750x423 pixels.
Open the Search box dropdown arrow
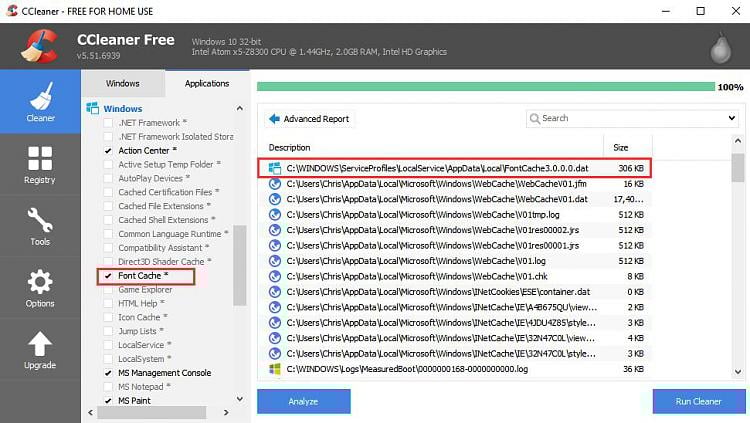coord(731,118)
